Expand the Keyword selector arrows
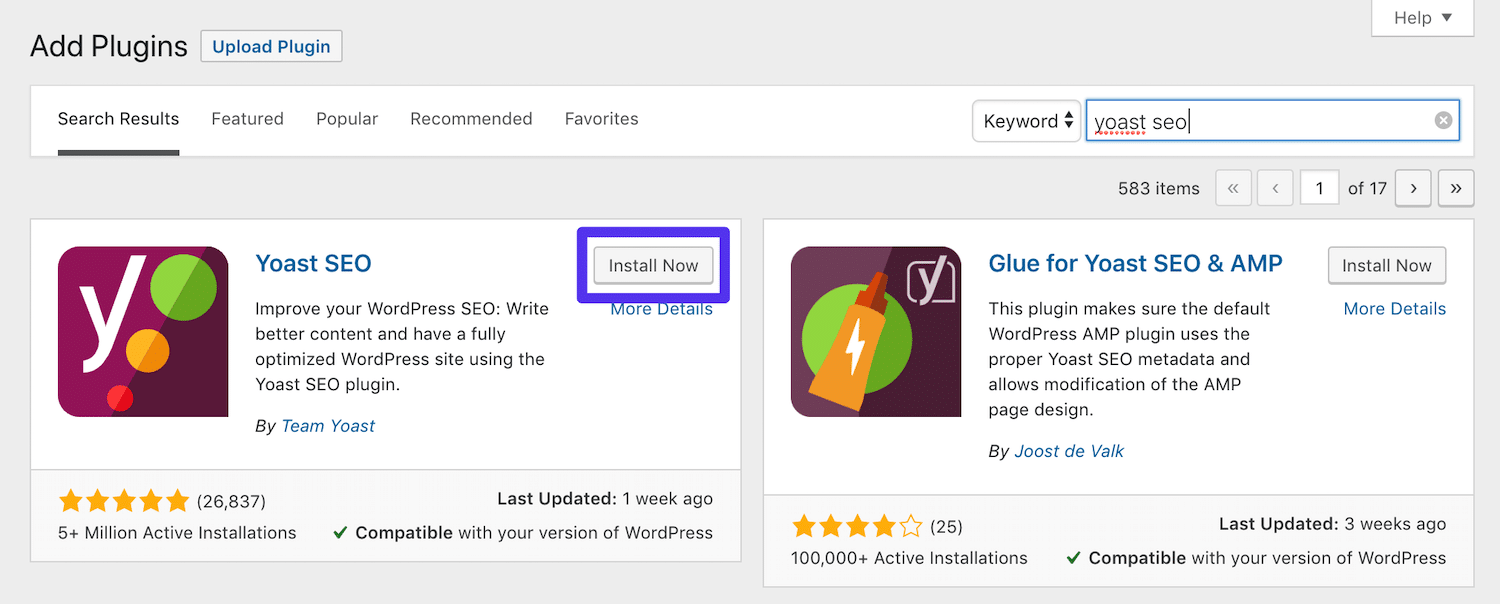This screenshot has width=1500, height=604. 1069,120
